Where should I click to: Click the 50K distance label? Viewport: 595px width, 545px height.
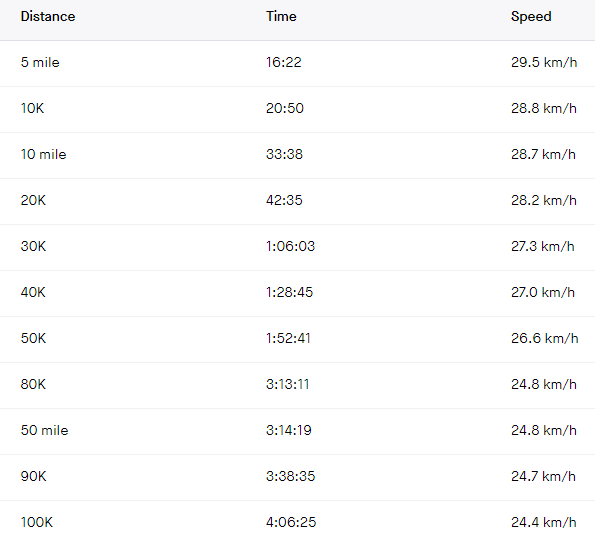tap(33, 338)
